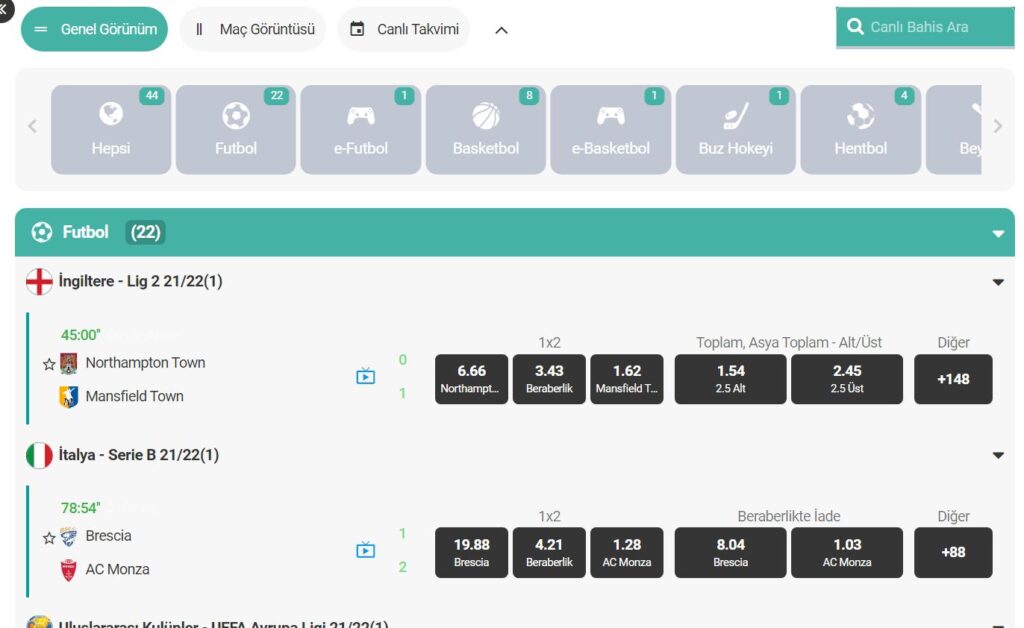Screen dimensions: 1024x628
Task: Open +88 more markets
Action: pos(953,552)
